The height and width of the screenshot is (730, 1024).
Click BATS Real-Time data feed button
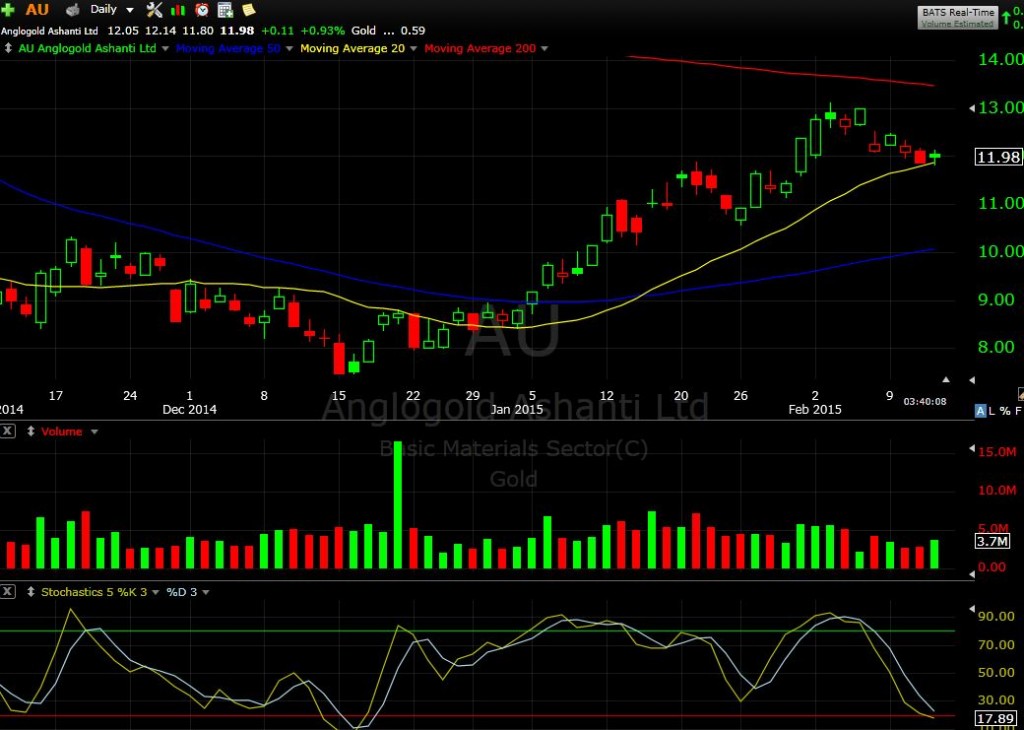(x=958, y=17)
